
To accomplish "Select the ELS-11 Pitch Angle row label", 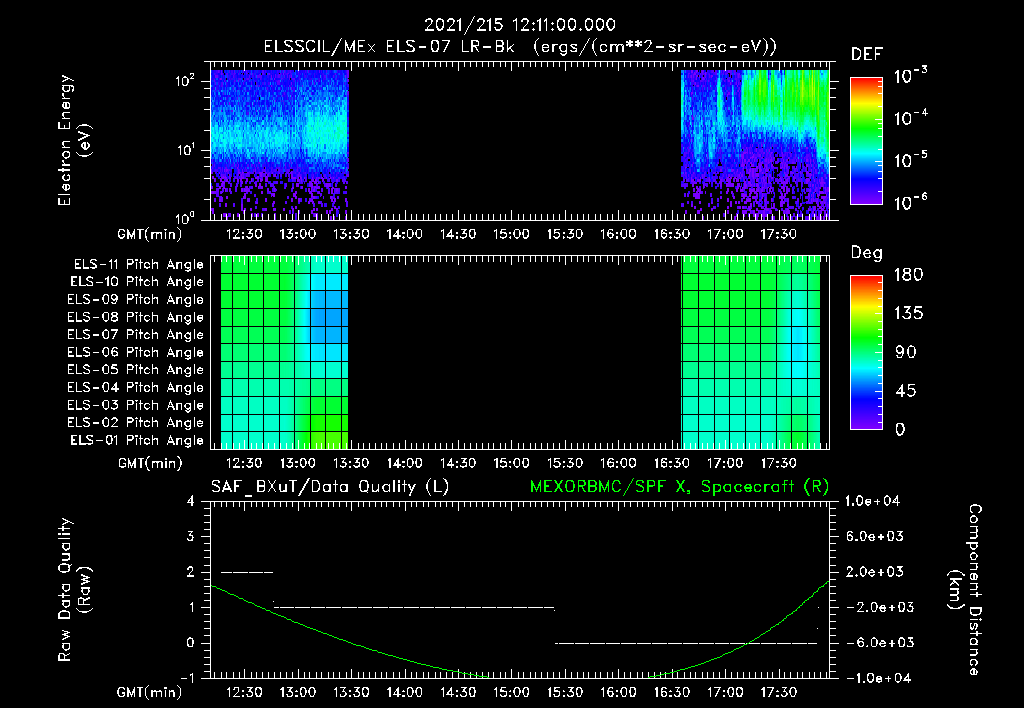I will click(138, 265).
